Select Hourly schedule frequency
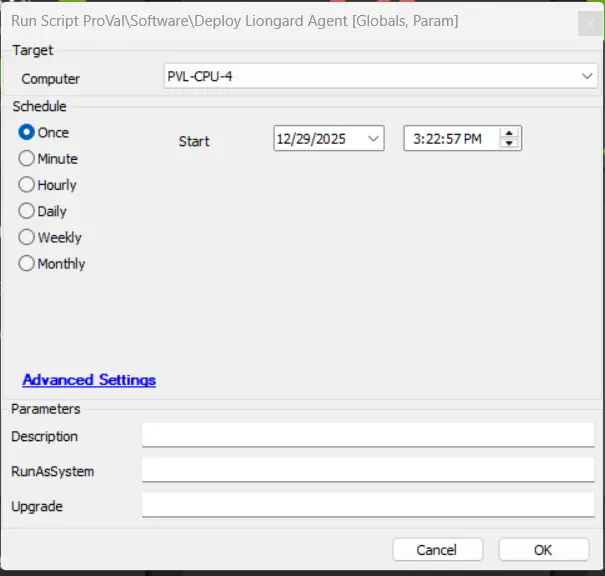605x576 pixels. [27, 185]
